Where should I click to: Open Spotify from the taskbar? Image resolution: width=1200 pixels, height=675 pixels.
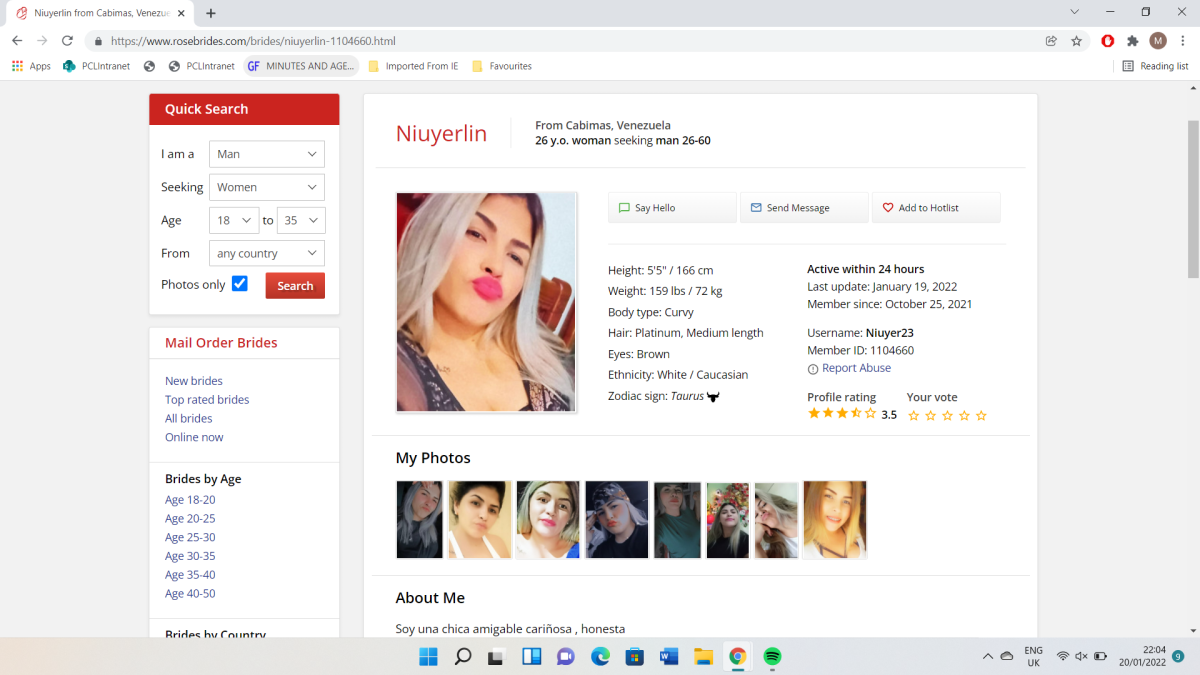(x=772, y=656)
